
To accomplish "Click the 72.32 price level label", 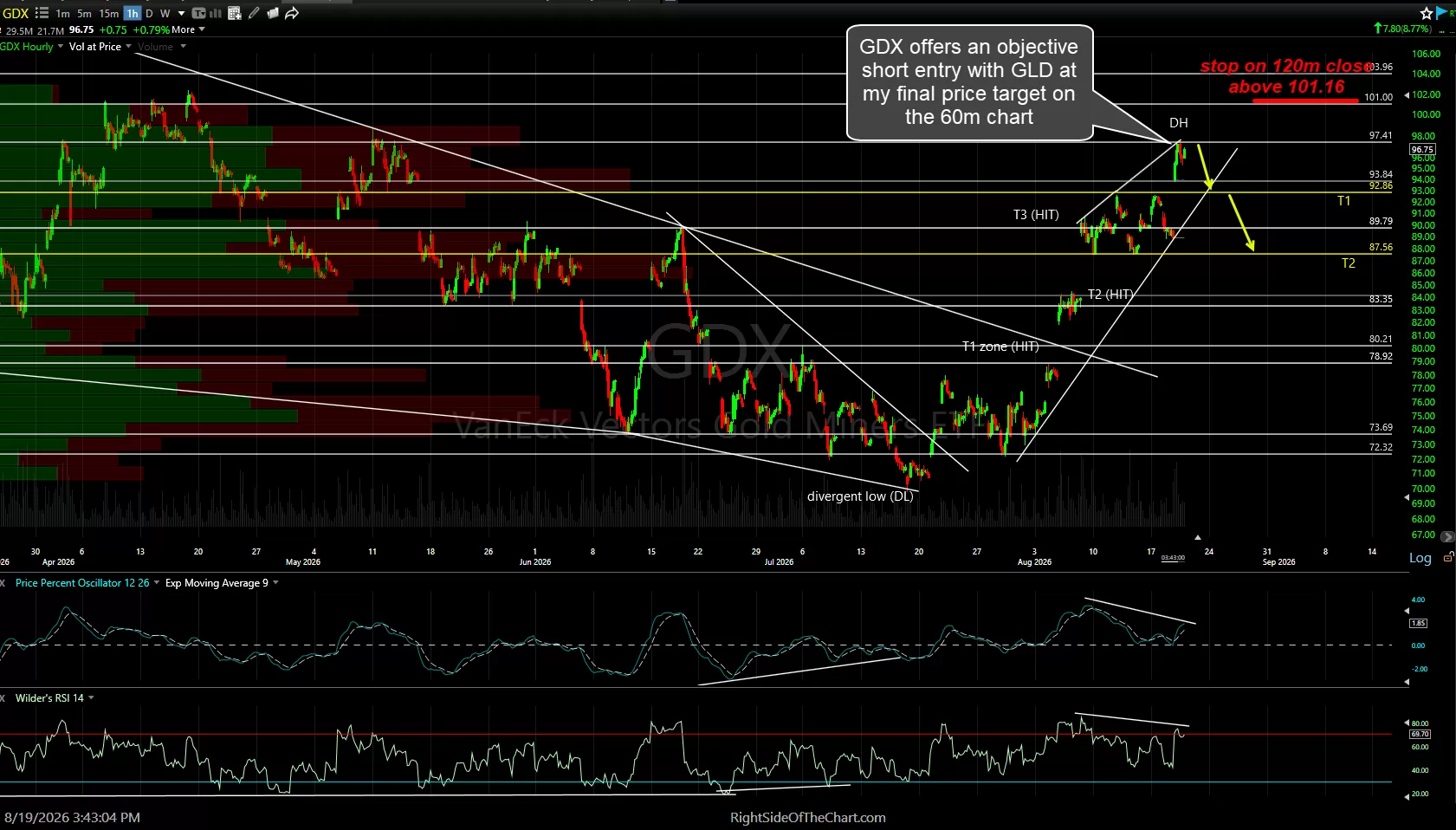I will click(x=1381, y=448).
